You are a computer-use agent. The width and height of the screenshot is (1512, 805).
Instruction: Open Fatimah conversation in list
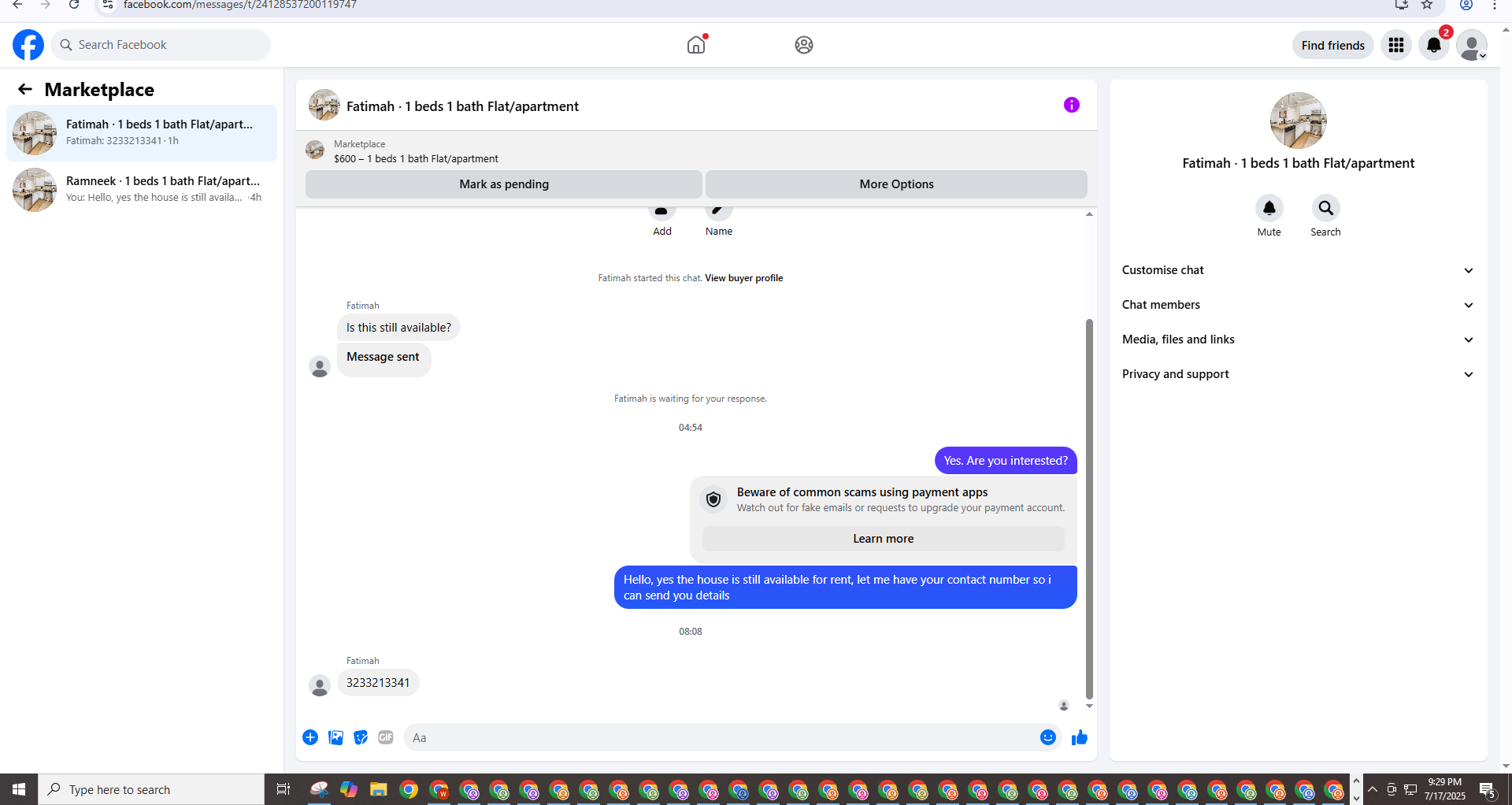[x=142, y=133]
